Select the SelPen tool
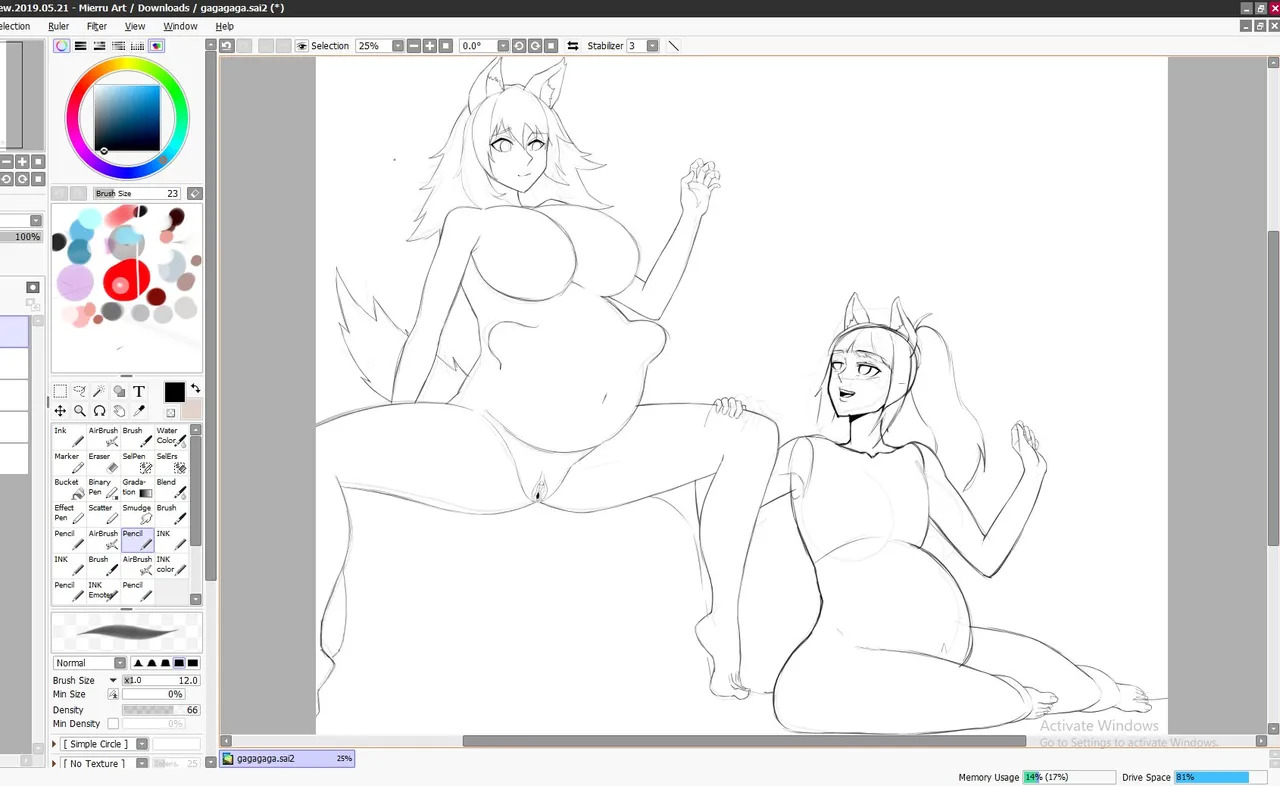The height and width of the screenshot is (786, 1280). click(x=137, y=462)
